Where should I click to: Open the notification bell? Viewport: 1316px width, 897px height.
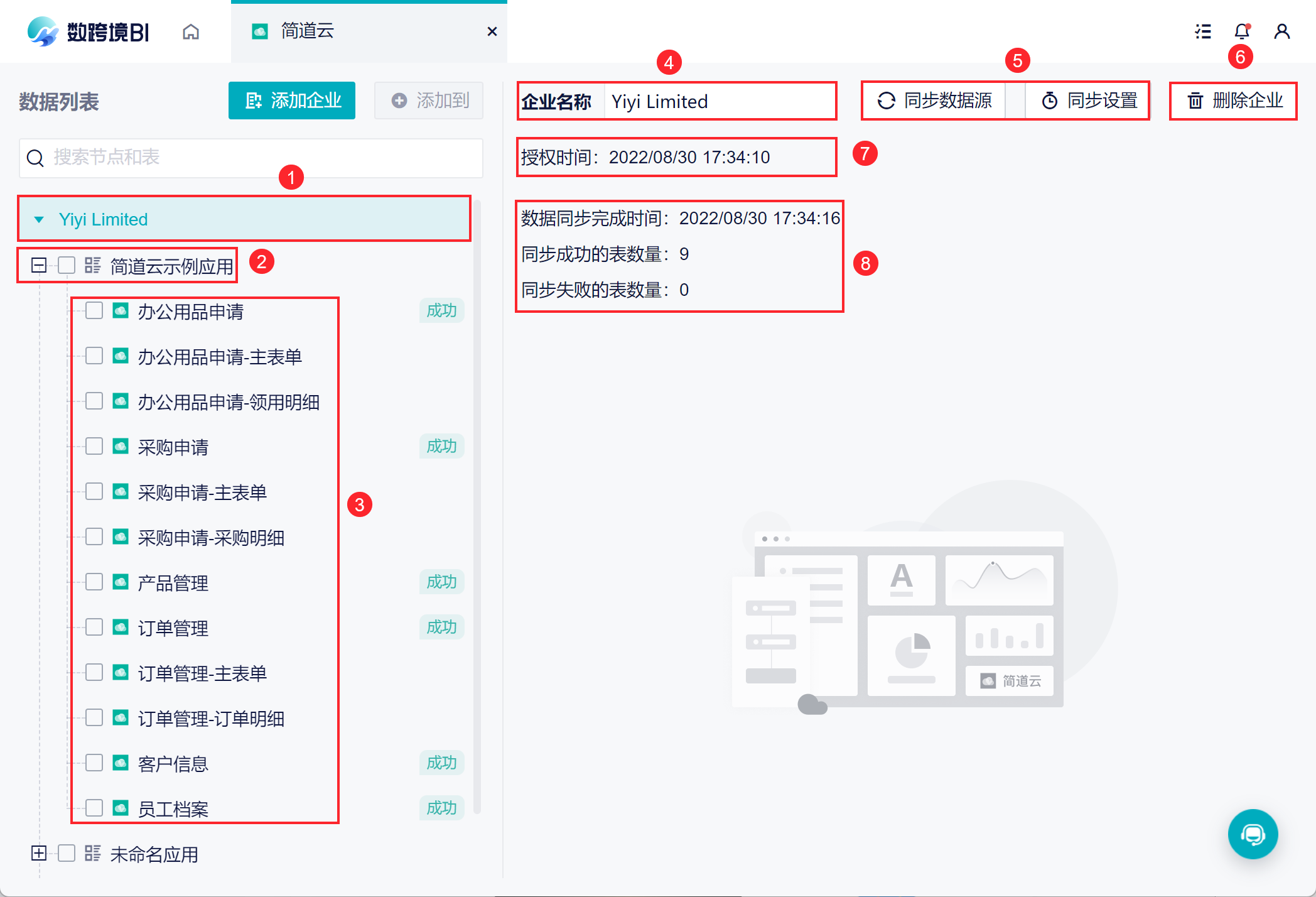coord(1241,31)
